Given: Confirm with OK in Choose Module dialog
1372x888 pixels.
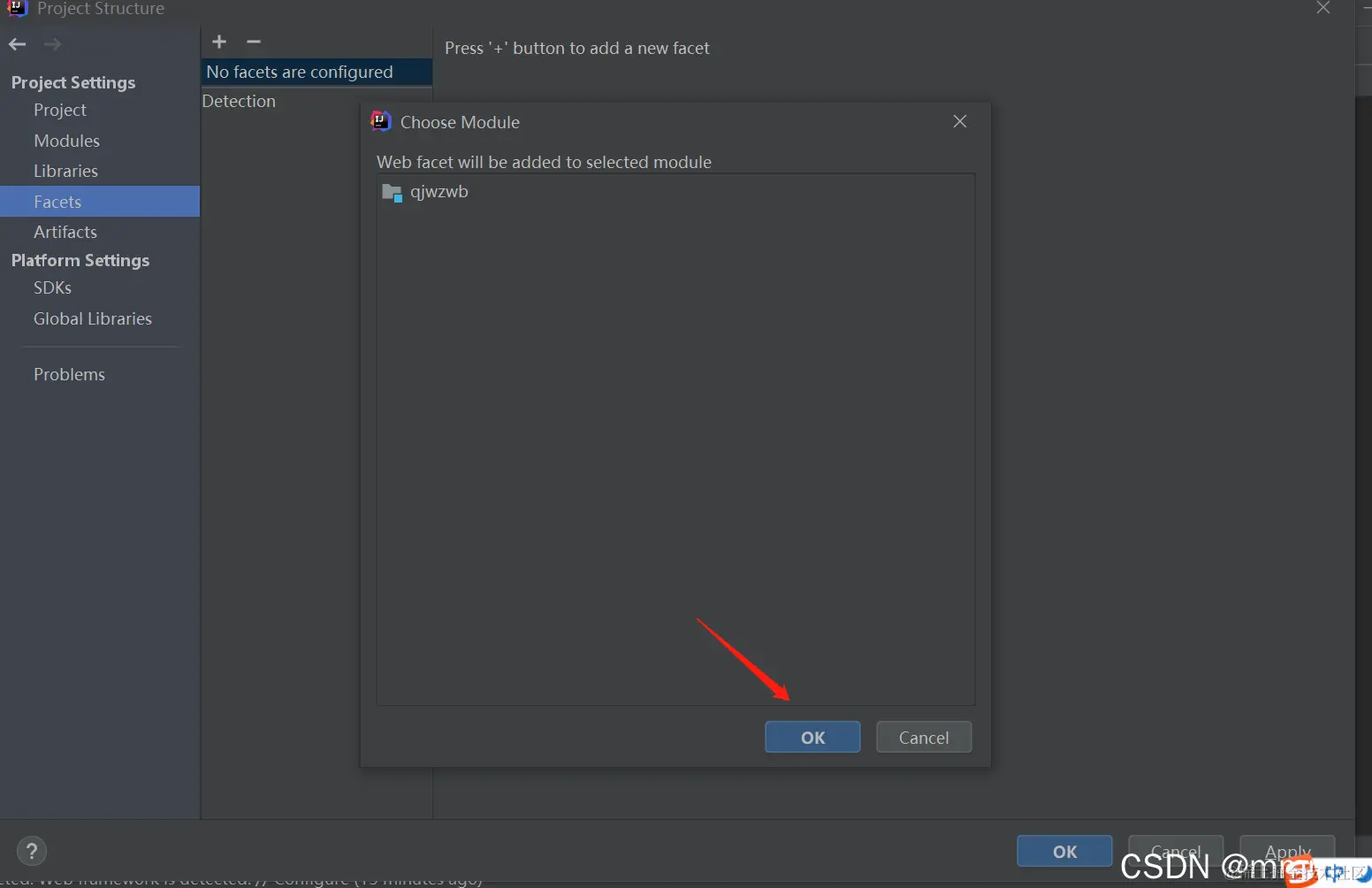Looking at the screenshot, I should tap(812, 738).
